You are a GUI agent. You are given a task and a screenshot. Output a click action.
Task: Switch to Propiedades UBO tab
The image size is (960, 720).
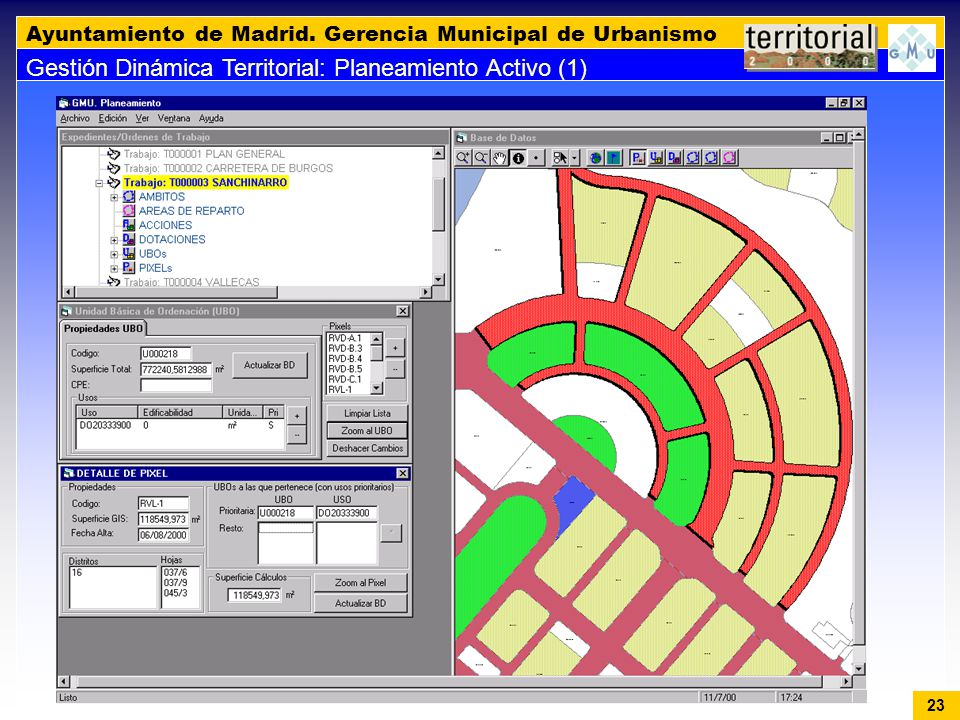click(x=103, y=329)
